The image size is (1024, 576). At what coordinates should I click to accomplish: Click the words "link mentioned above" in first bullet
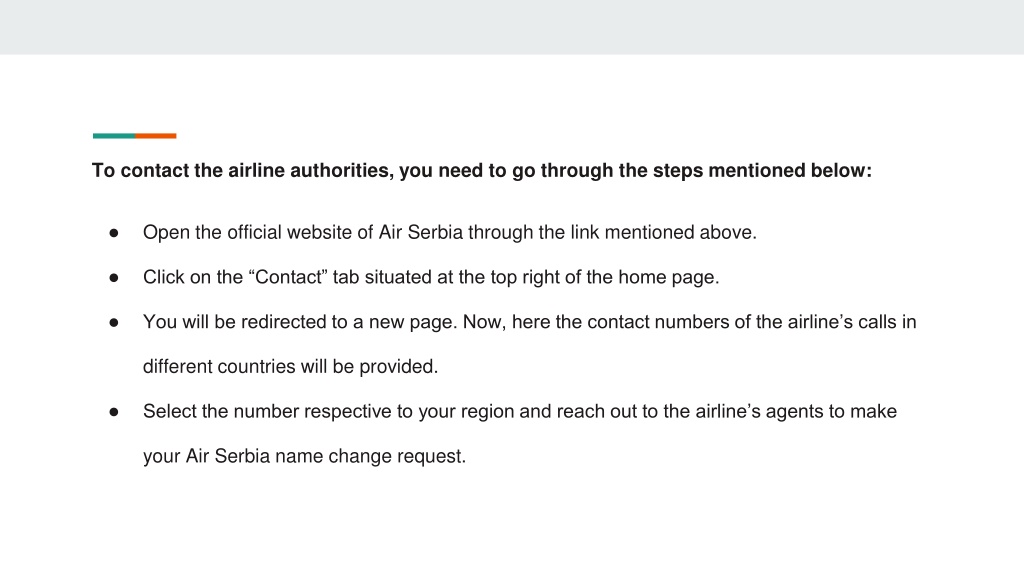click(x=663, y=232)
